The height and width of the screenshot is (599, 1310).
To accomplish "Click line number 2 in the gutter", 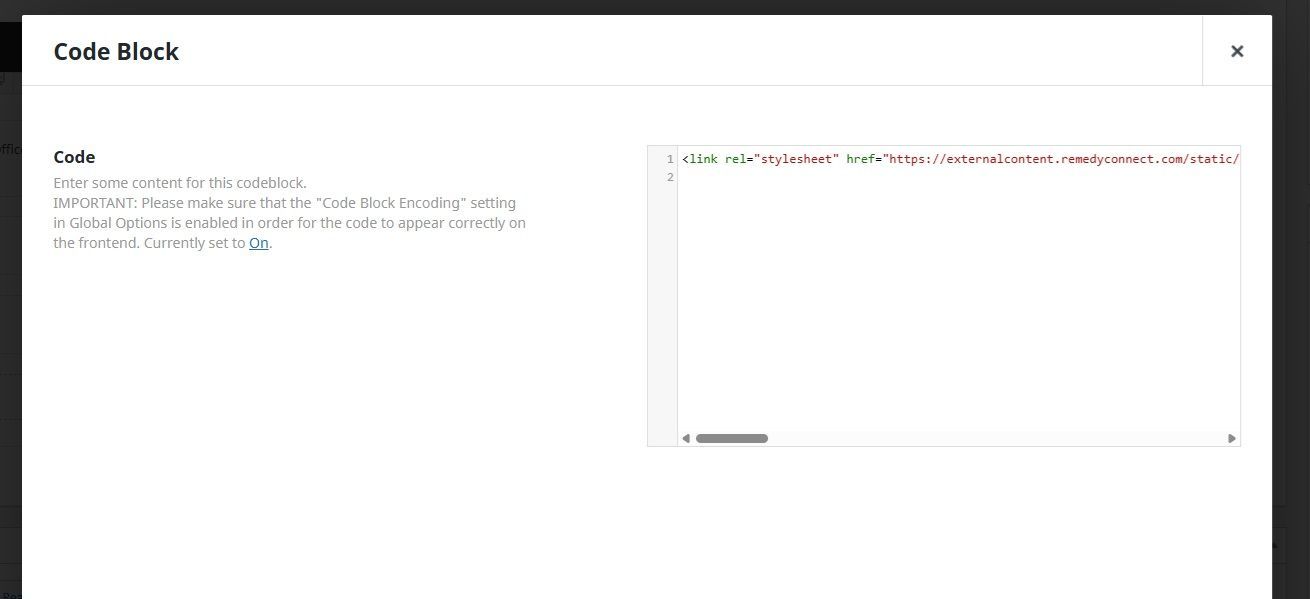I will click(x=668, y=175).
